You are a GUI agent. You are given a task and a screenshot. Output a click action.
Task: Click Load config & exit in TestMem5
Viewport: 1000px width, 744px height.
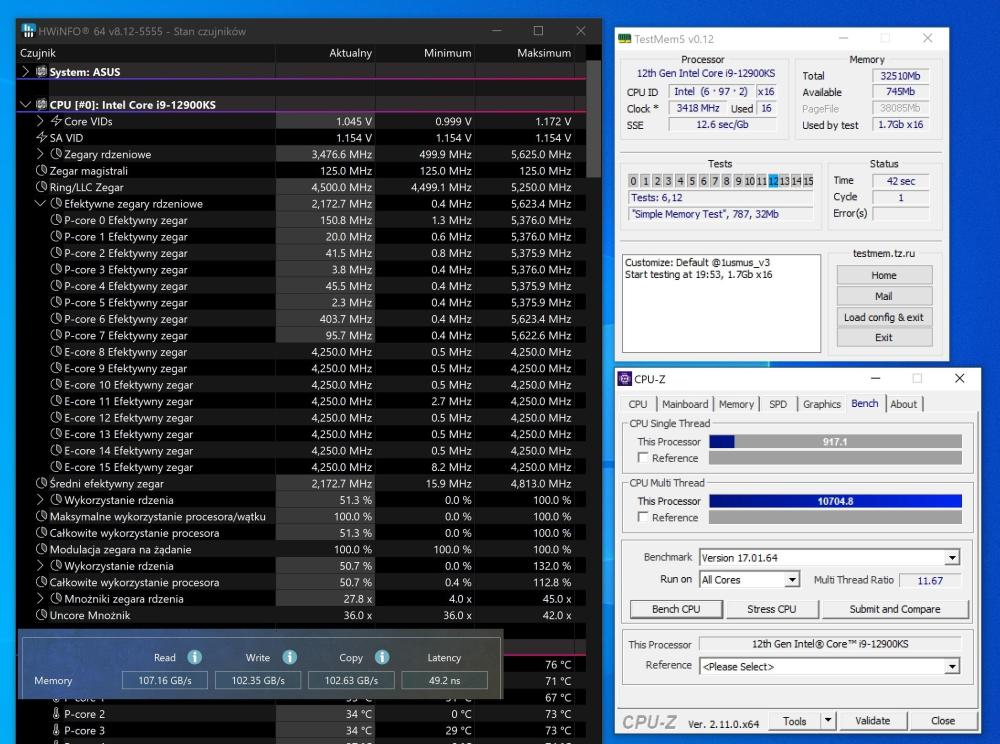pos(883,317)
